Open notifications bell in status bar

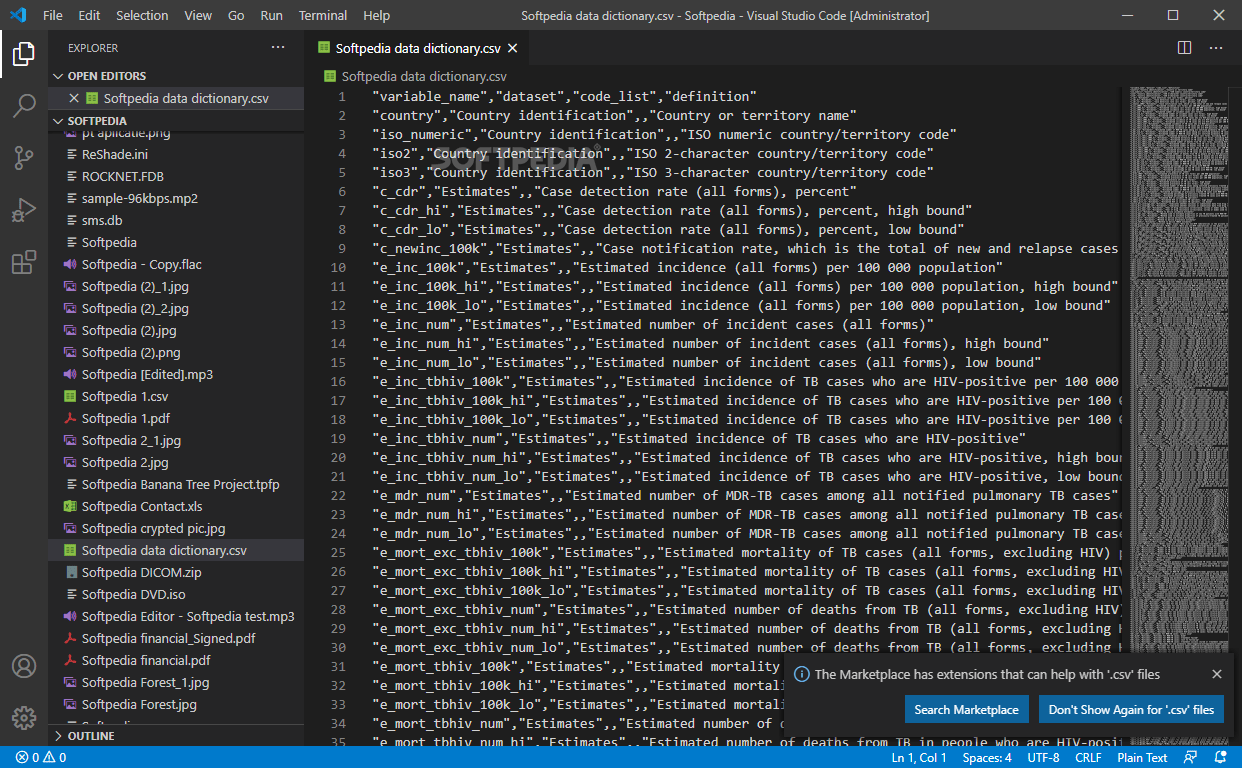1221,757
